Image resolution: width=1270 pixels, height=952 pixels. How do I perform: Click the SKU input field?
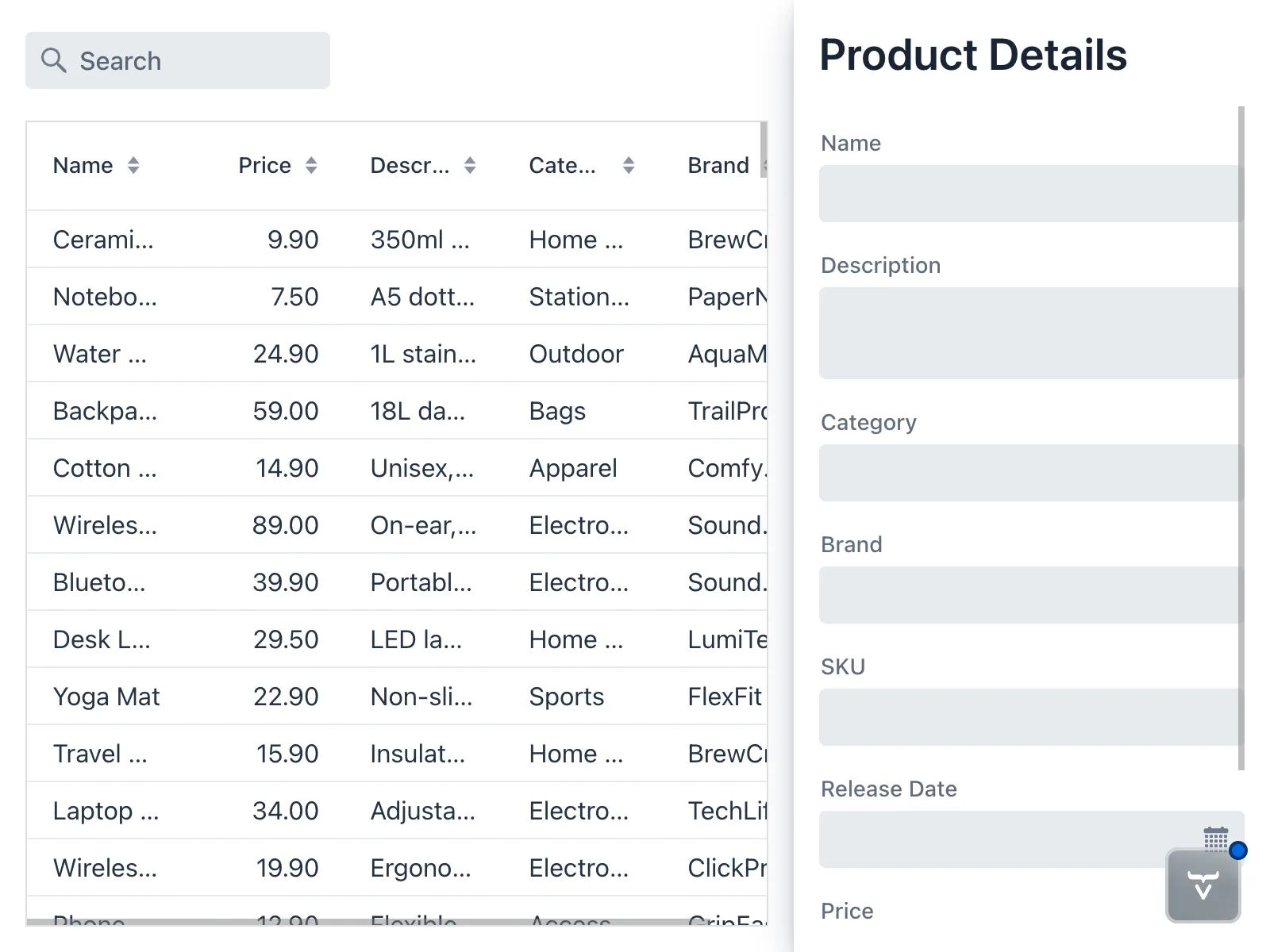1028,717
